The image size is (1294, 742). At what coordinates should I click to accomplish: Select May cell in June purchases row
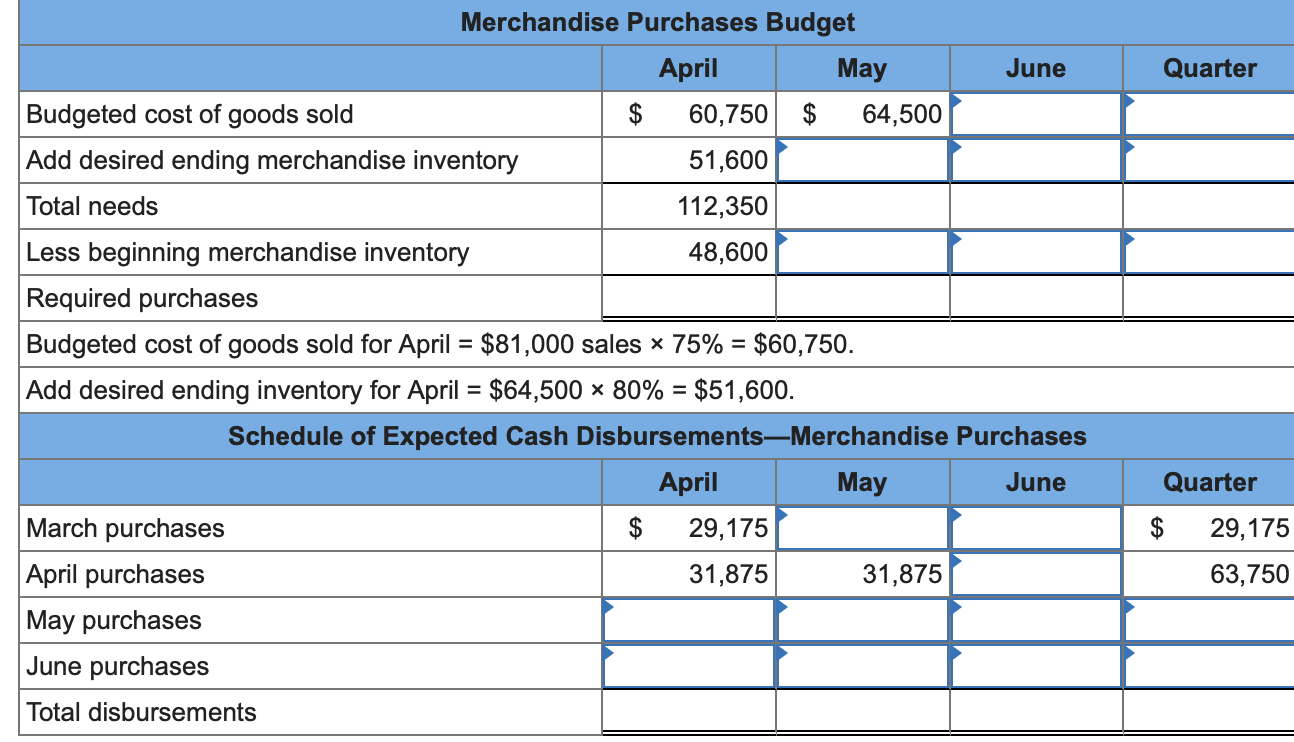click(862, 666)
